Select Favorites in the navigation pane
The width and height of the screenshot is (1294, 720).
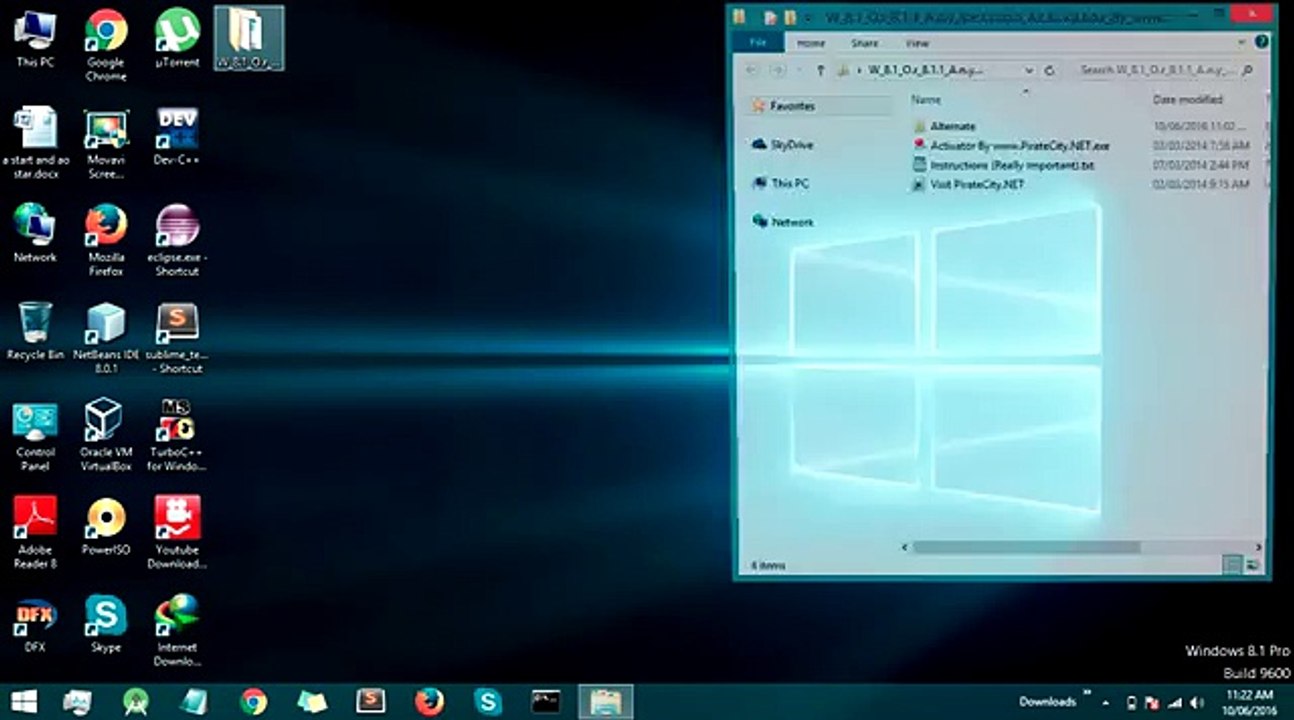click(x=792, y=106)
